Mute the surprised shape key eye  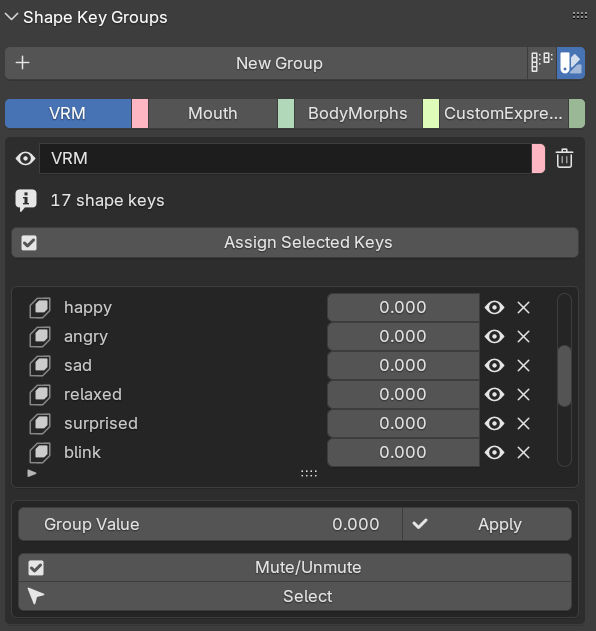(x=494, y=423)
